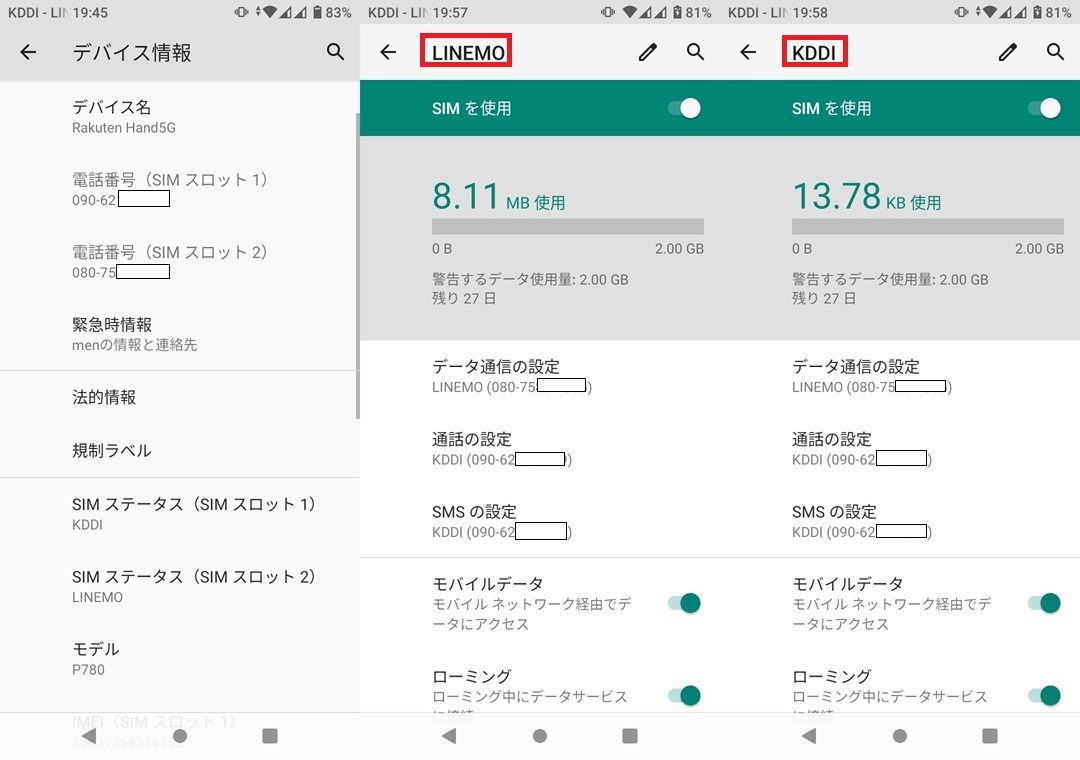Tap data usage bar under 13.78 KB 使用
Screen dimensions: 1080x760
(x=928, y=227)
